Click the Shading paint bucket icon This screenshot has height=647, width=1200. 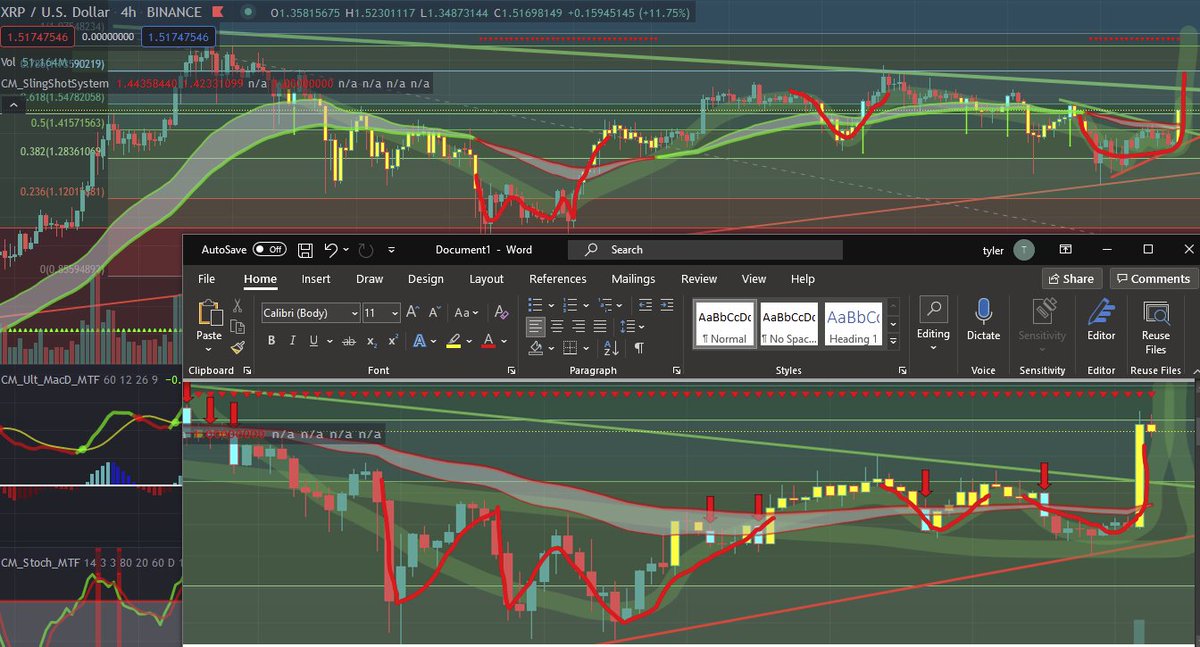tap(535, 347)
